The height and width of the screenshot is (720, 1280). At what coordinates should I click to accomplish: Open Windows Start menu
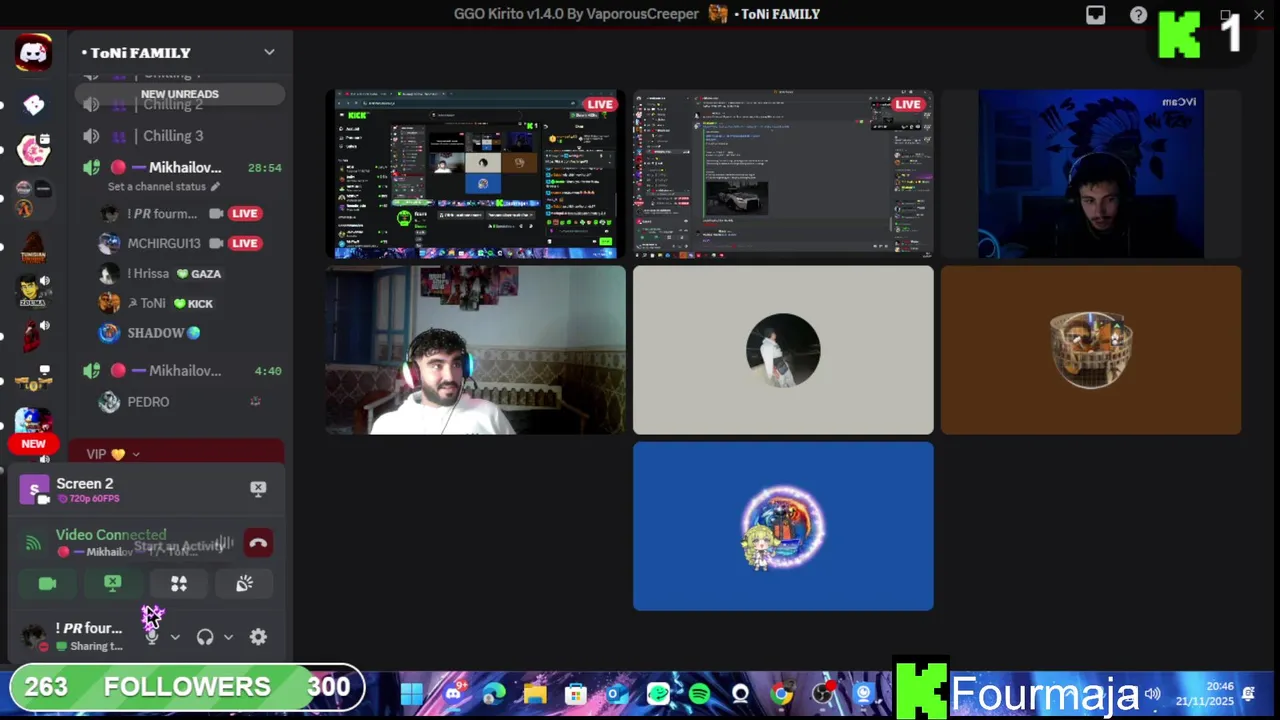click(x=411, y=694)
